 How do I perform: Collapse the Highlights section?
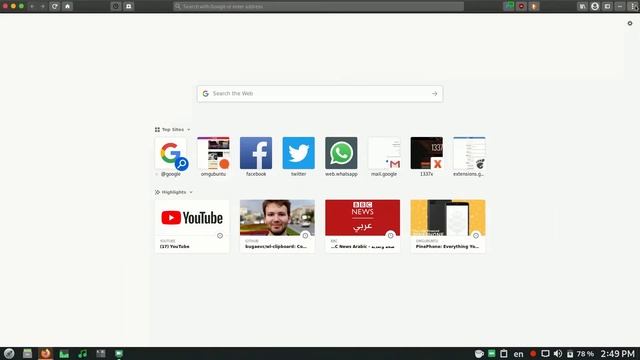point(191,192)
